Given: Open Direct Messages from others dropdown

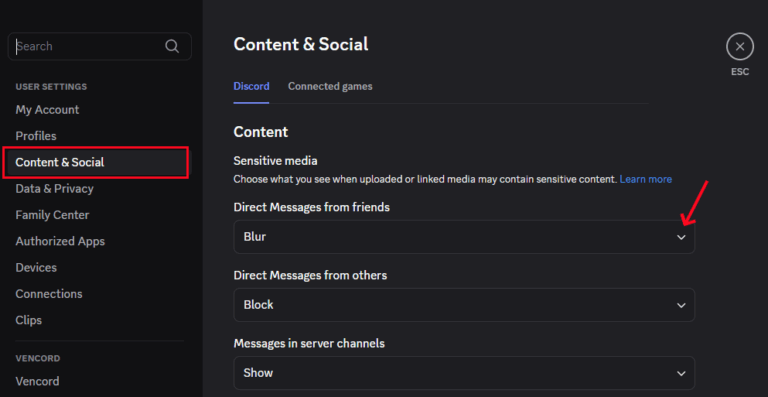Looking at the screenshot, I should [464, 305].
